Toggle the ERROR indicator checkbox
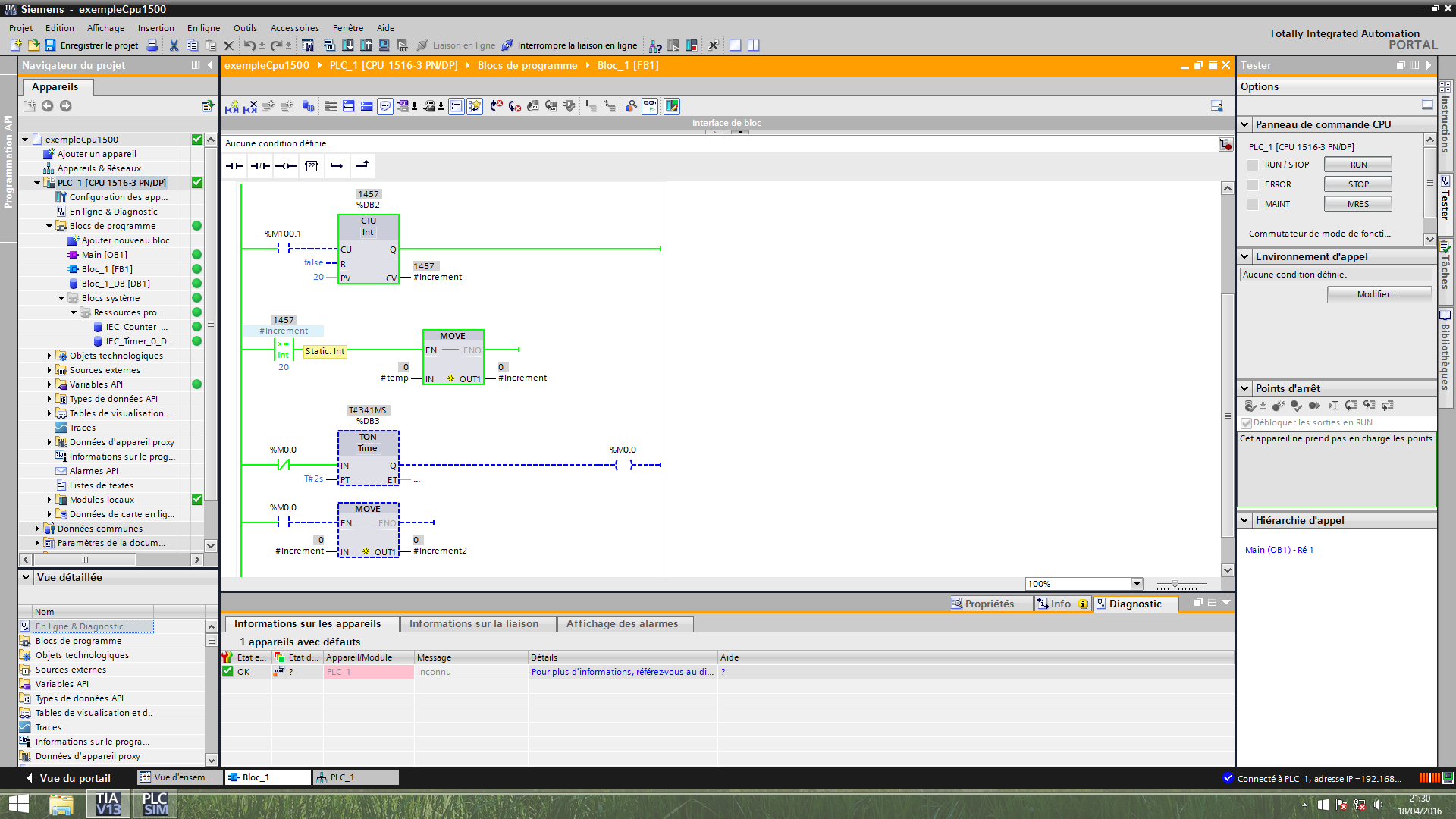 pyautogui.click(x=1253, y=184)
